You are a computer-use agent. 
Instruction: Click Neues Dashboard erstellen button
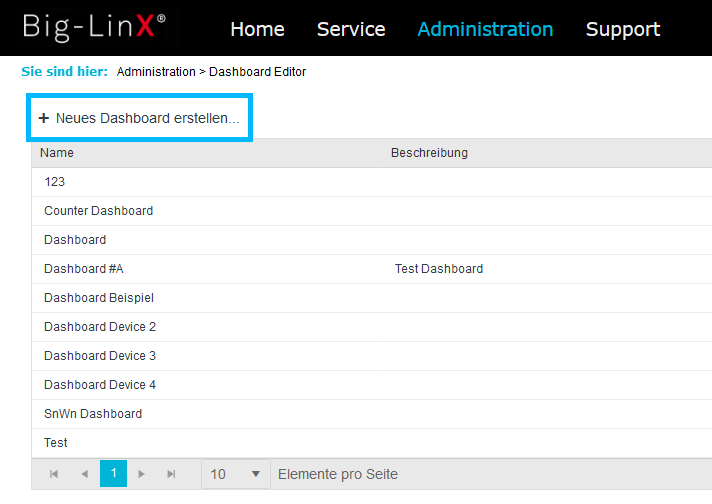click(x=139, y=118)
